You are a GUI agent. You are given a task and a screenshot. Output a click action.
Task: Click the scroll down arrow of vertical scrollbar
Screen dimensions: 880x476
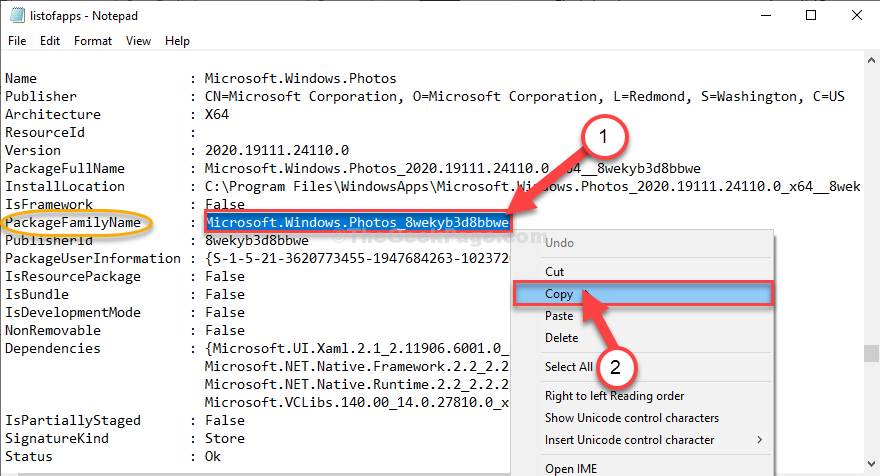tap(871, 464)
